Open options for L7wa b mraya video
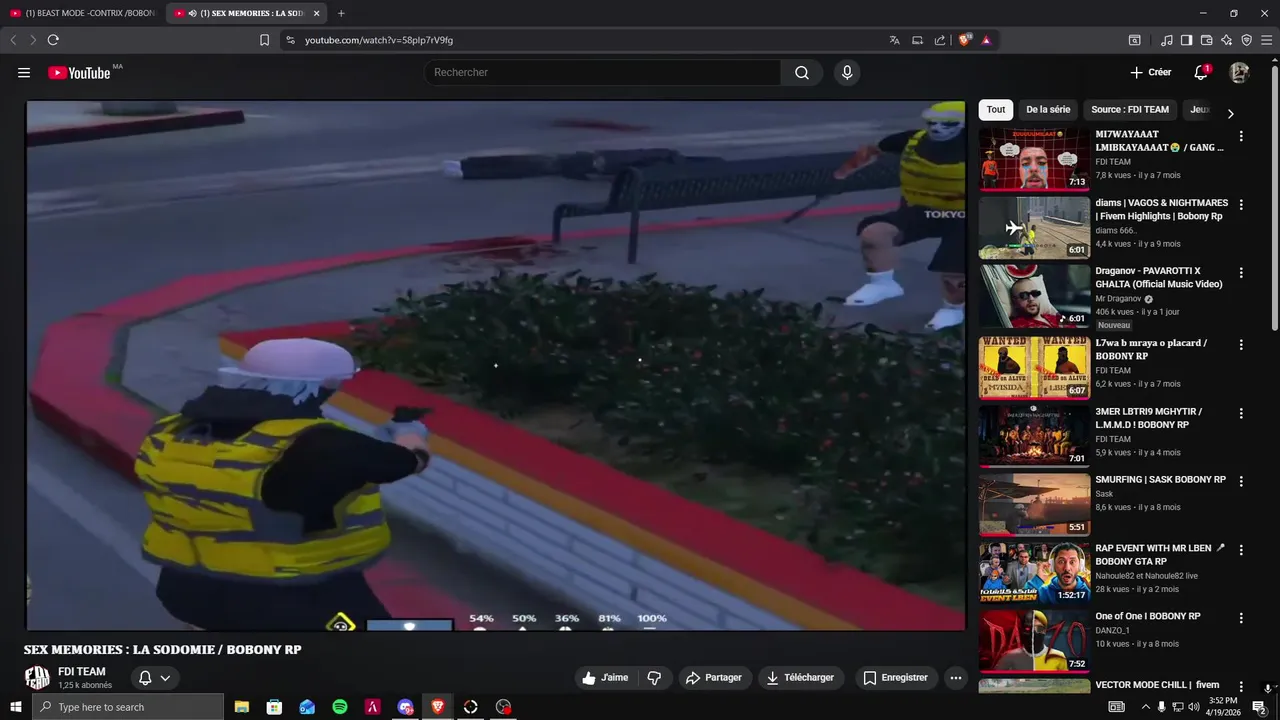 [x=1241, y=345]
